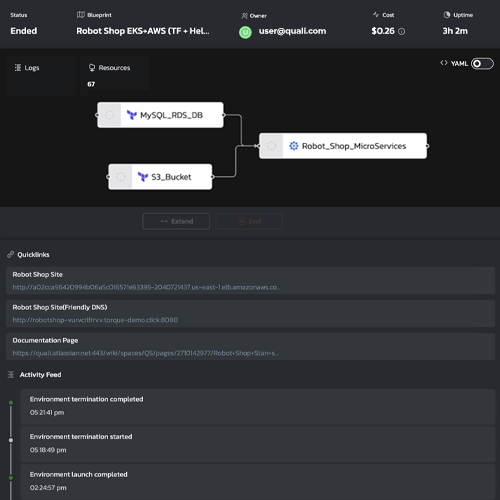Click the owner email user@quali.com
Viewport: 500px width, 500px height.
point(293,31)
